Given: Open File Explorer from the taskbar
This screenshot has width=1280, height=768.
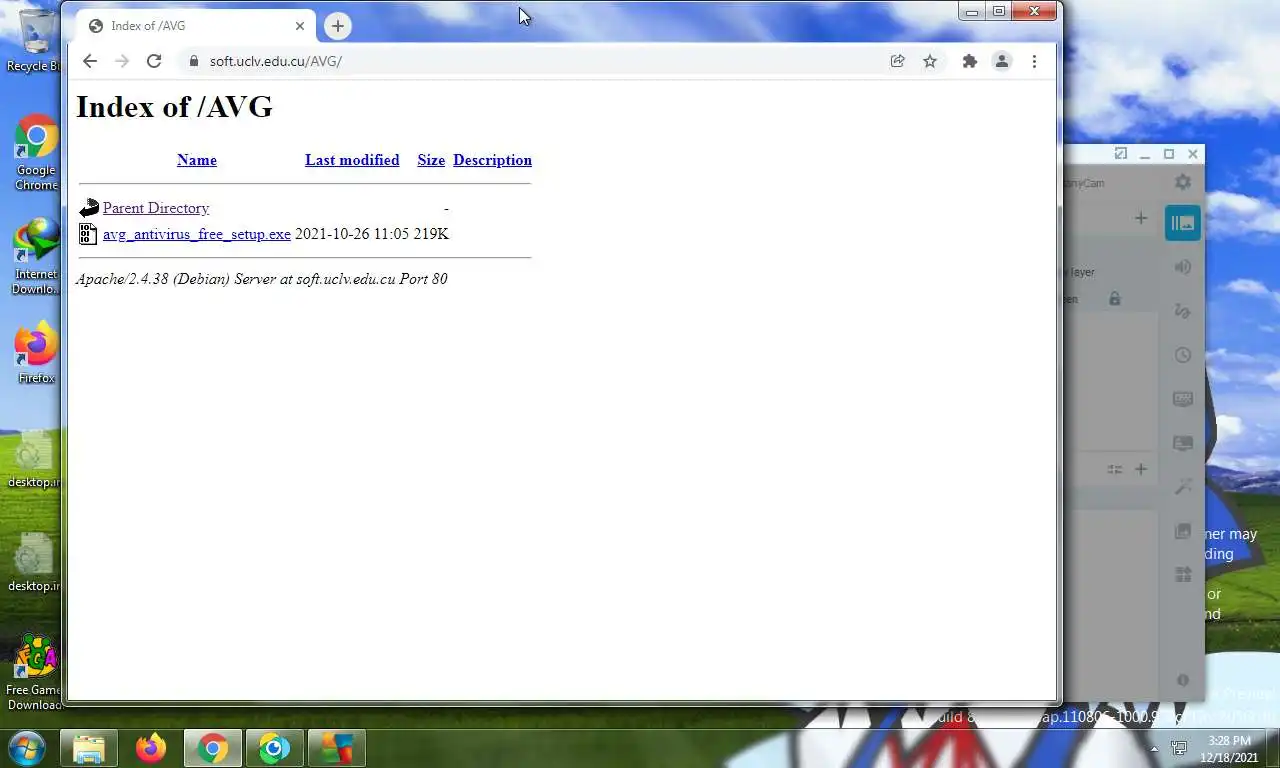Looking at the screenshot, I should [x=89, y=748].
